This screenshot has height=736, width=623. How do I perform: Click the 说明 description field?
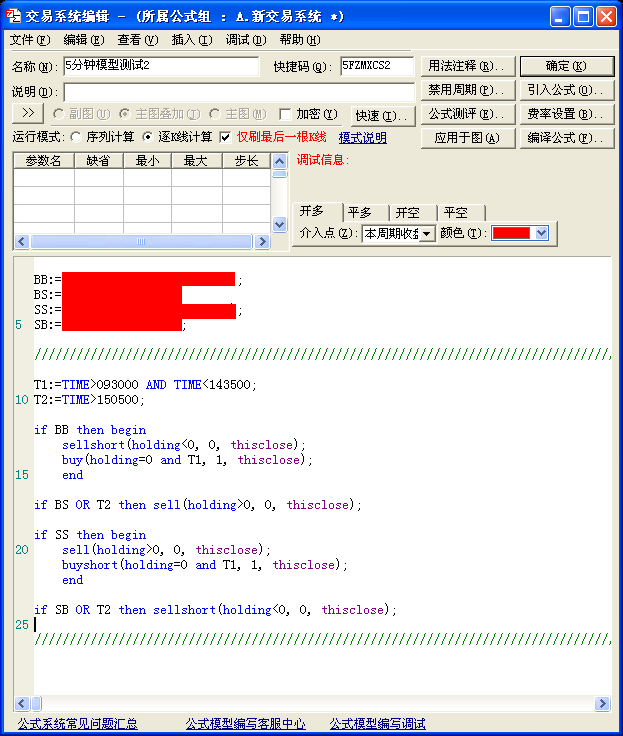point(239,92)
